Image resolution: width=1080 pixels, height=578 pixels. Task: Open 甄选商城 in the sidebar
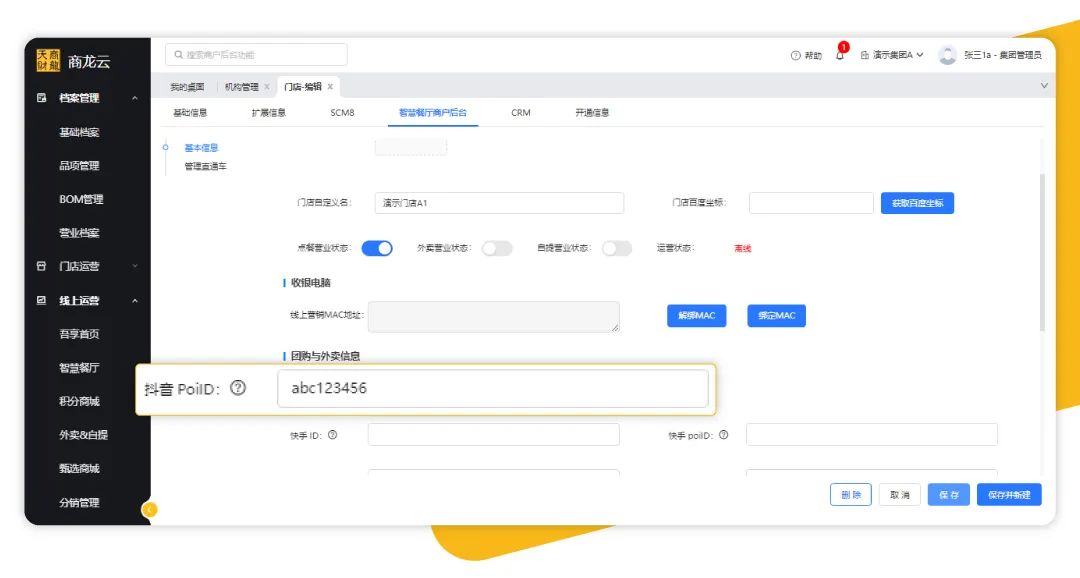click(79, 468)
